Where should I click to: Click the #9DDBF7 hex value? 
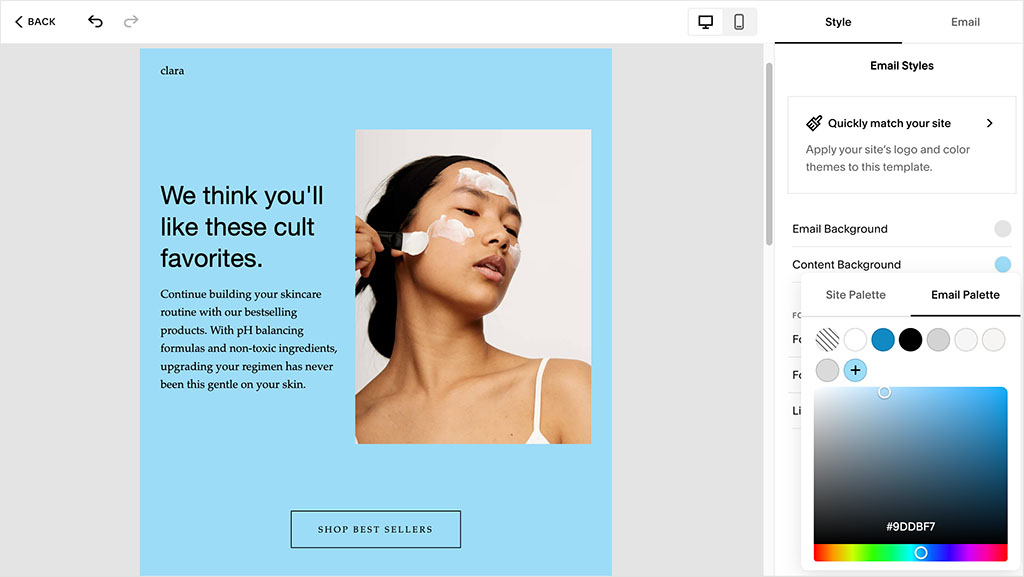pos(910,526)
